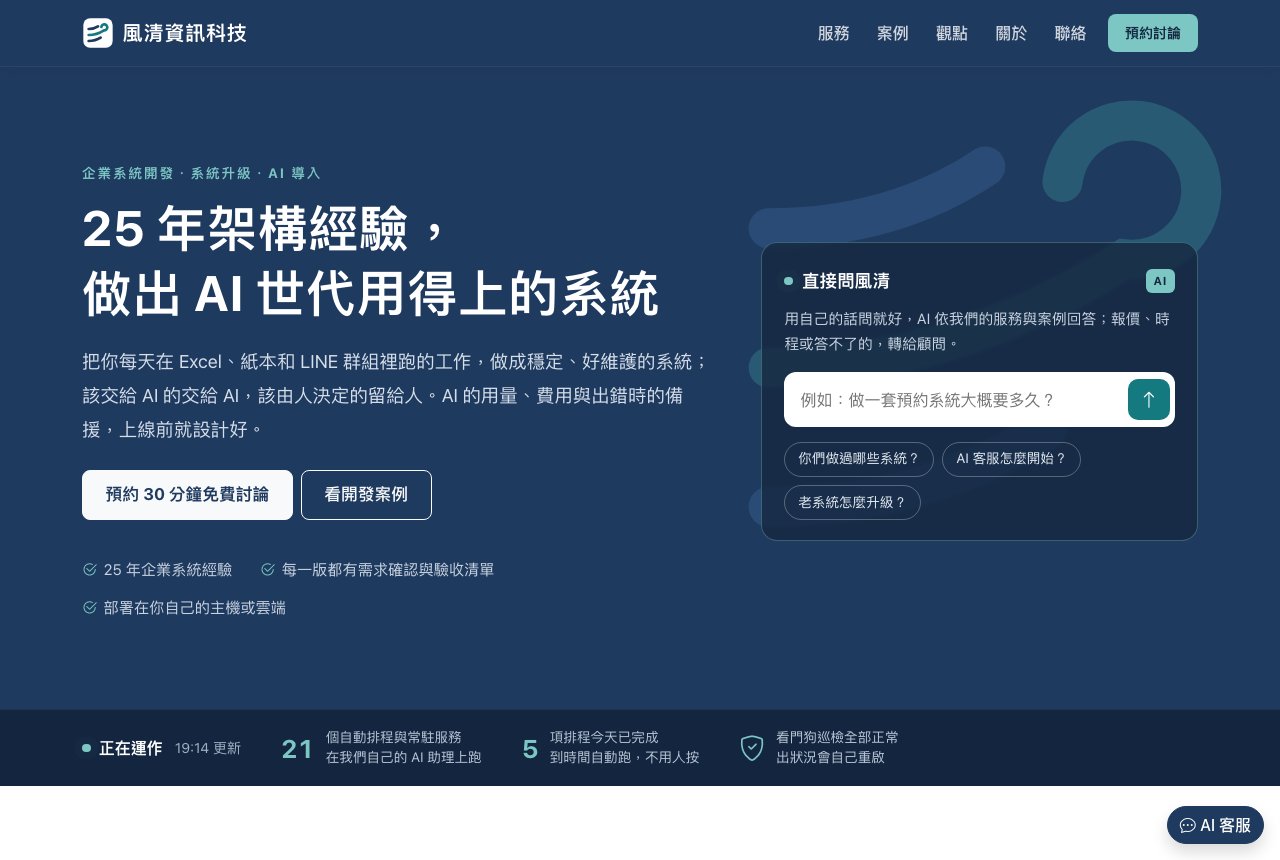Choose suggestion AI 客服怎麼開始？
Viewport: 1280px width, 860px height.
coord(1011,459)
